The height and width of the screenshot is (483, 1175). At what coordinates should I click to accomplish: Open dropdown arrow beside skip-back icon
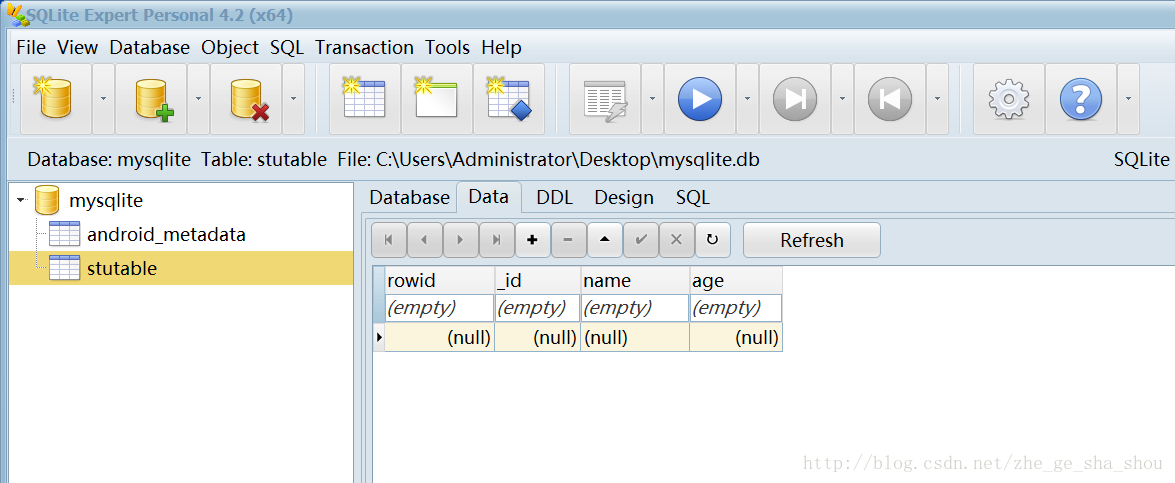coord(937,99)
